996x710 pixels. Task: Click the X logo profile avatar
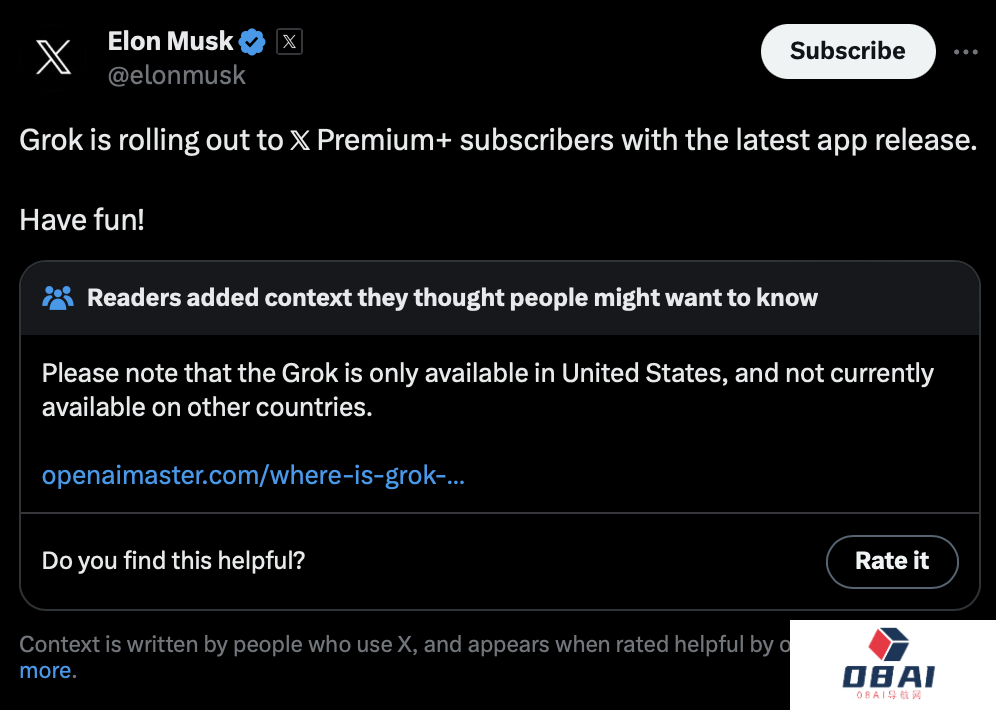(54, 57)
